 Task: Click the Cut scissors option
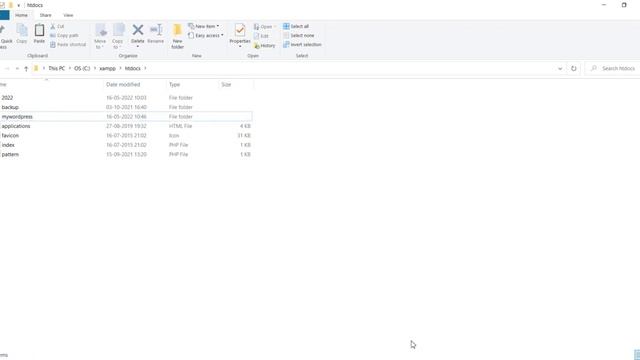click(x=57, y=27)
